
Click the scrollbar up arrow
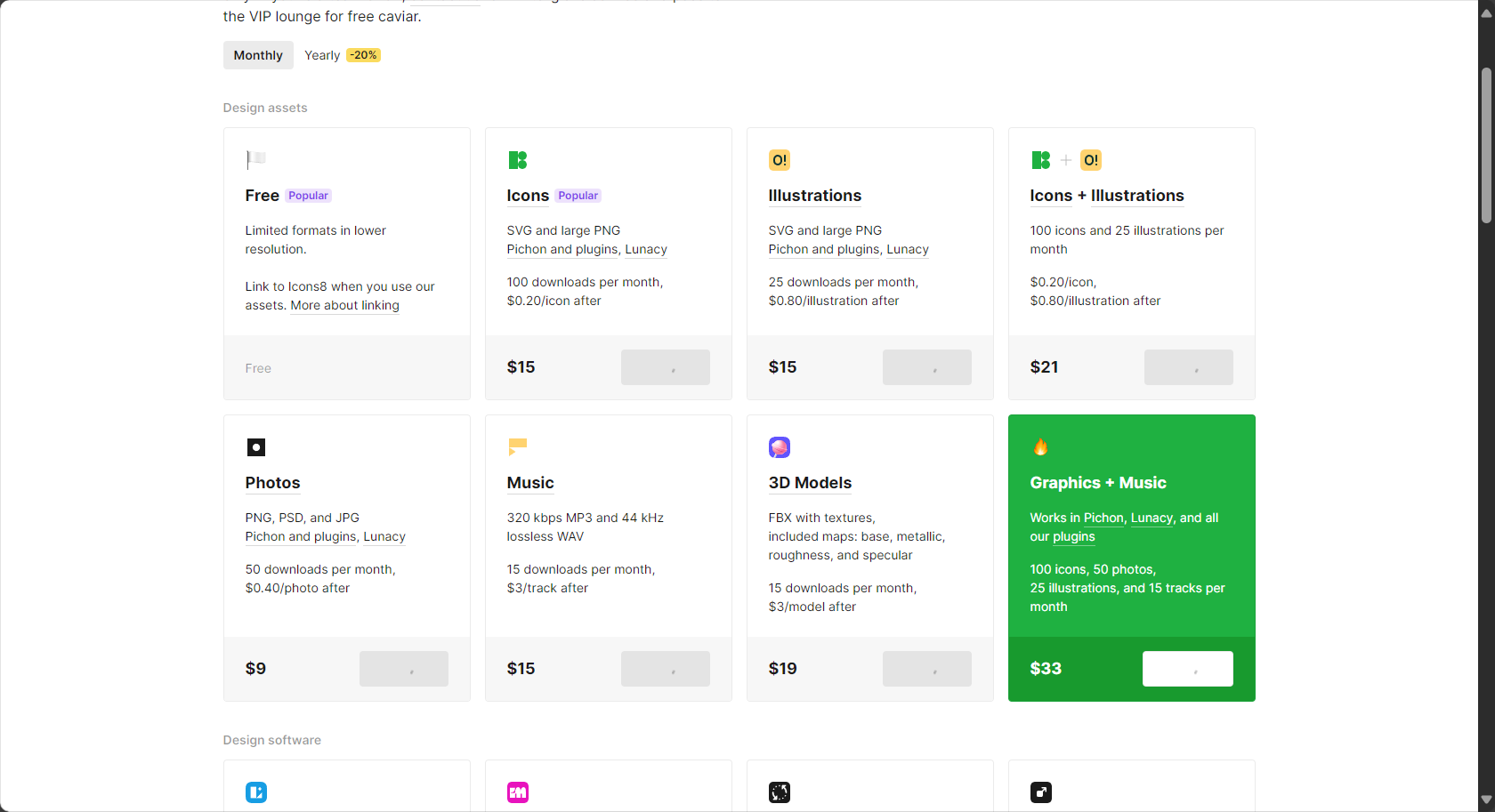1486,13
